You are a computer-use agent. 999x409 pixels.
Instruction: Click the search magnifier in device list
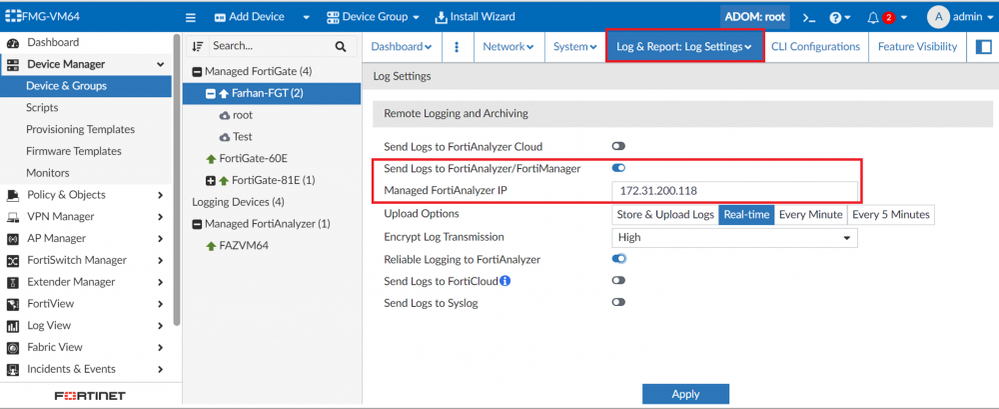coord(341,46)
